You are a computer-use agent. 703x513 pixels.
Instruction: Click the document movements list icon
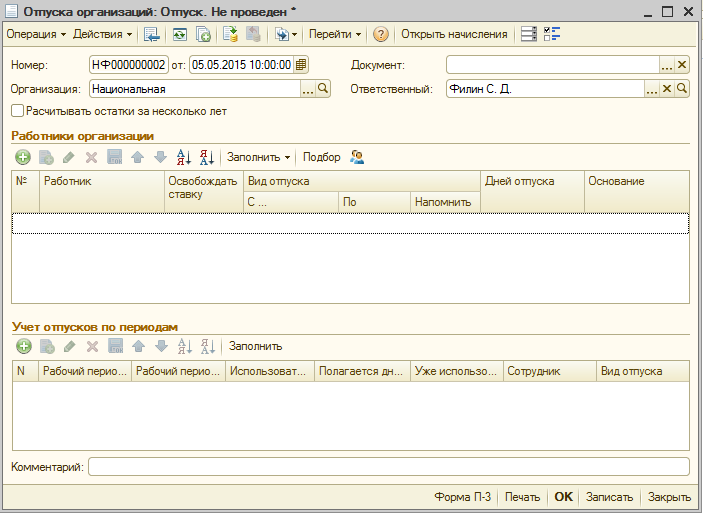[x=529, y=34]
